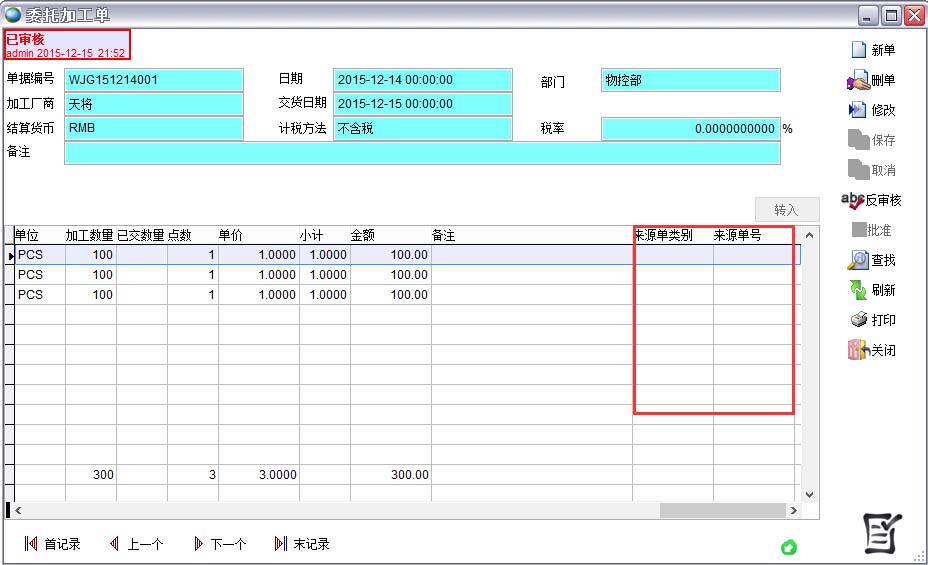Go to next record with 下一个

(x=198, y=544)
